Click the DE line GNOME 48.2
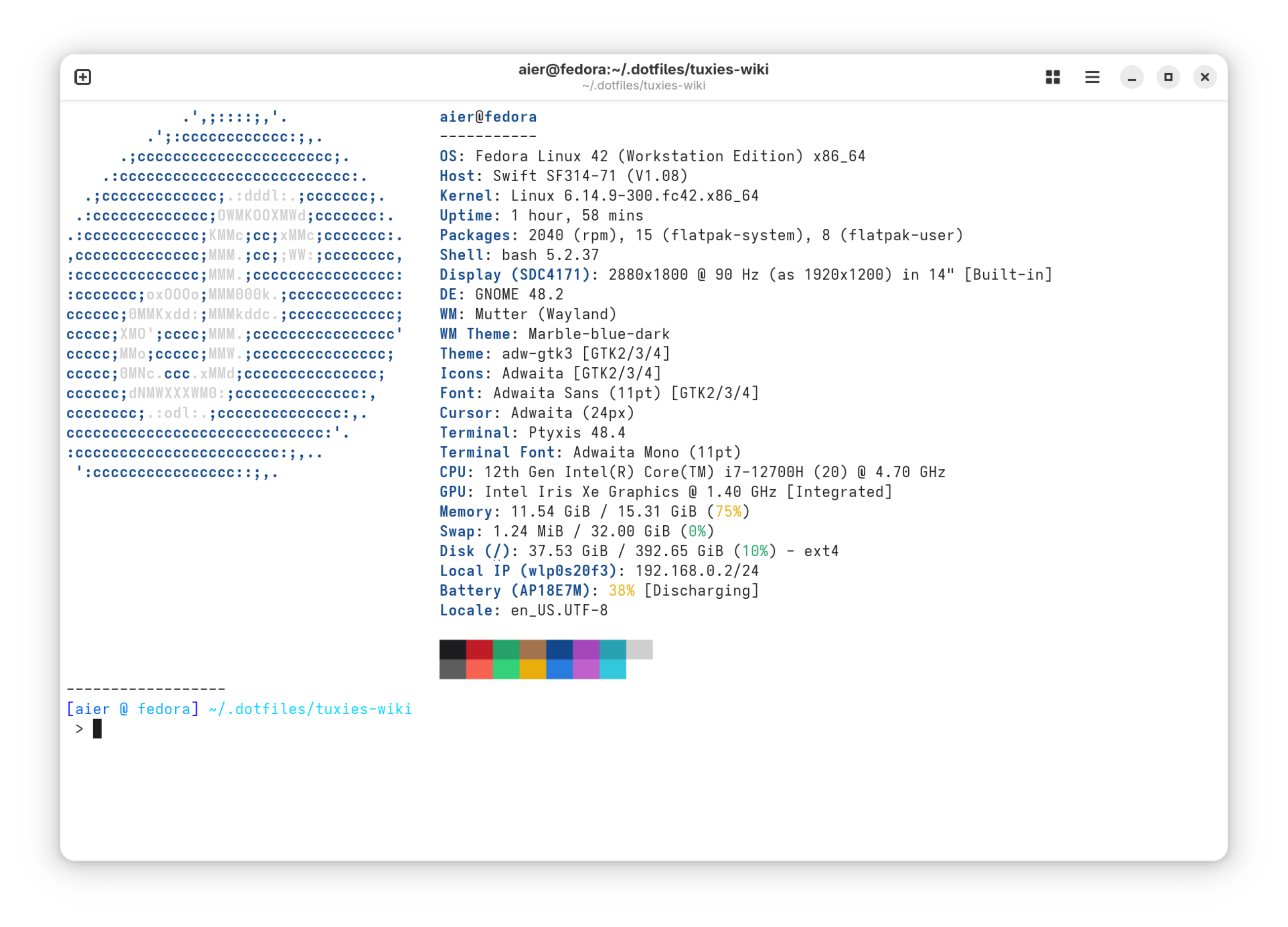 pos(501,295)
